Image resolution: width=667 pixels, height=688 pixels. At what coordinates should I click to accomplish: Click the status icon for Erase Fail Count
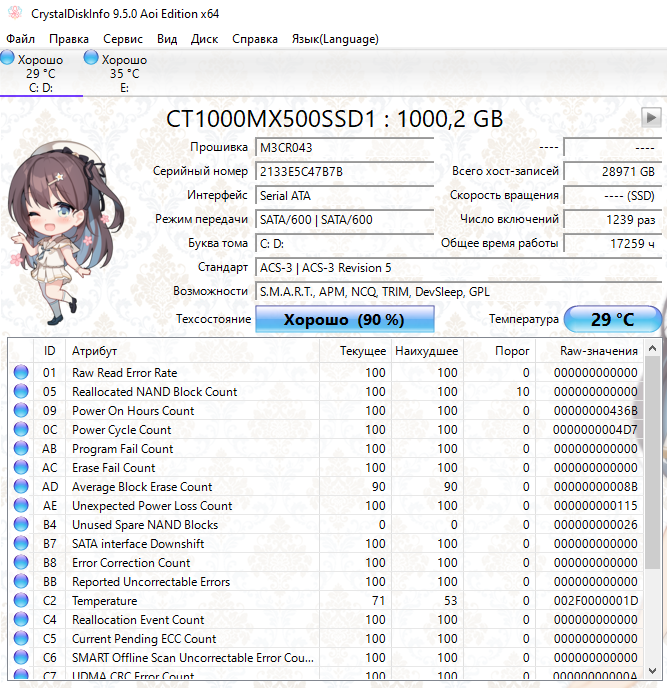tap(21, 468)
